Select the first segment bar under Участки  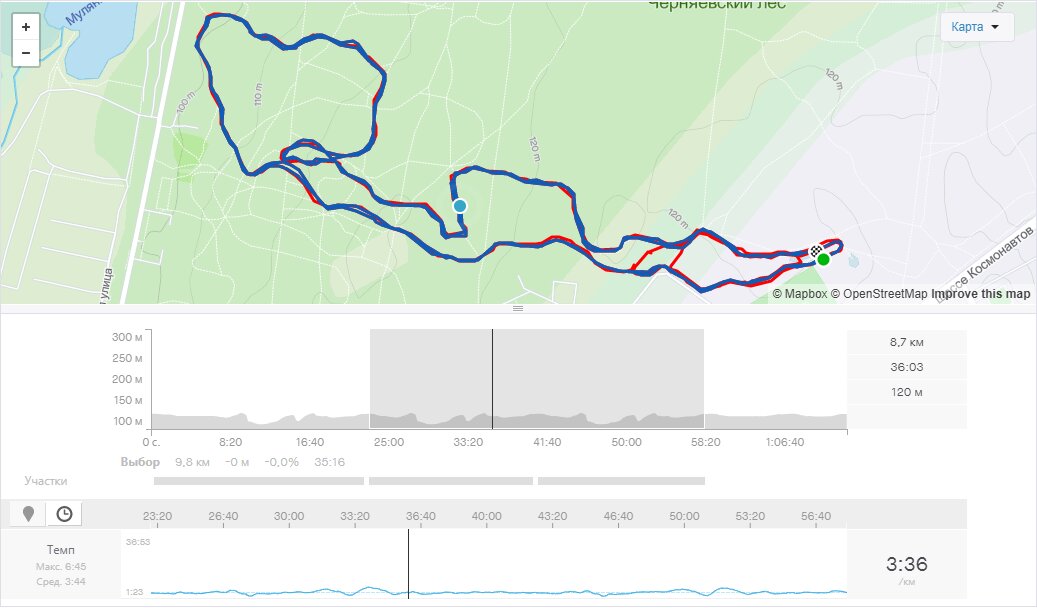[x=259, y=481]
